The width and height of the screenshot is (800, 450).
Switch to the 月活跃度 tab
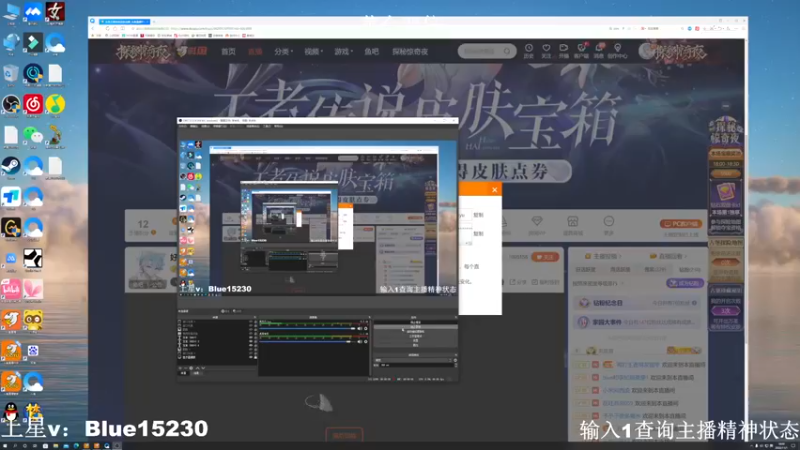coord(620,269)
